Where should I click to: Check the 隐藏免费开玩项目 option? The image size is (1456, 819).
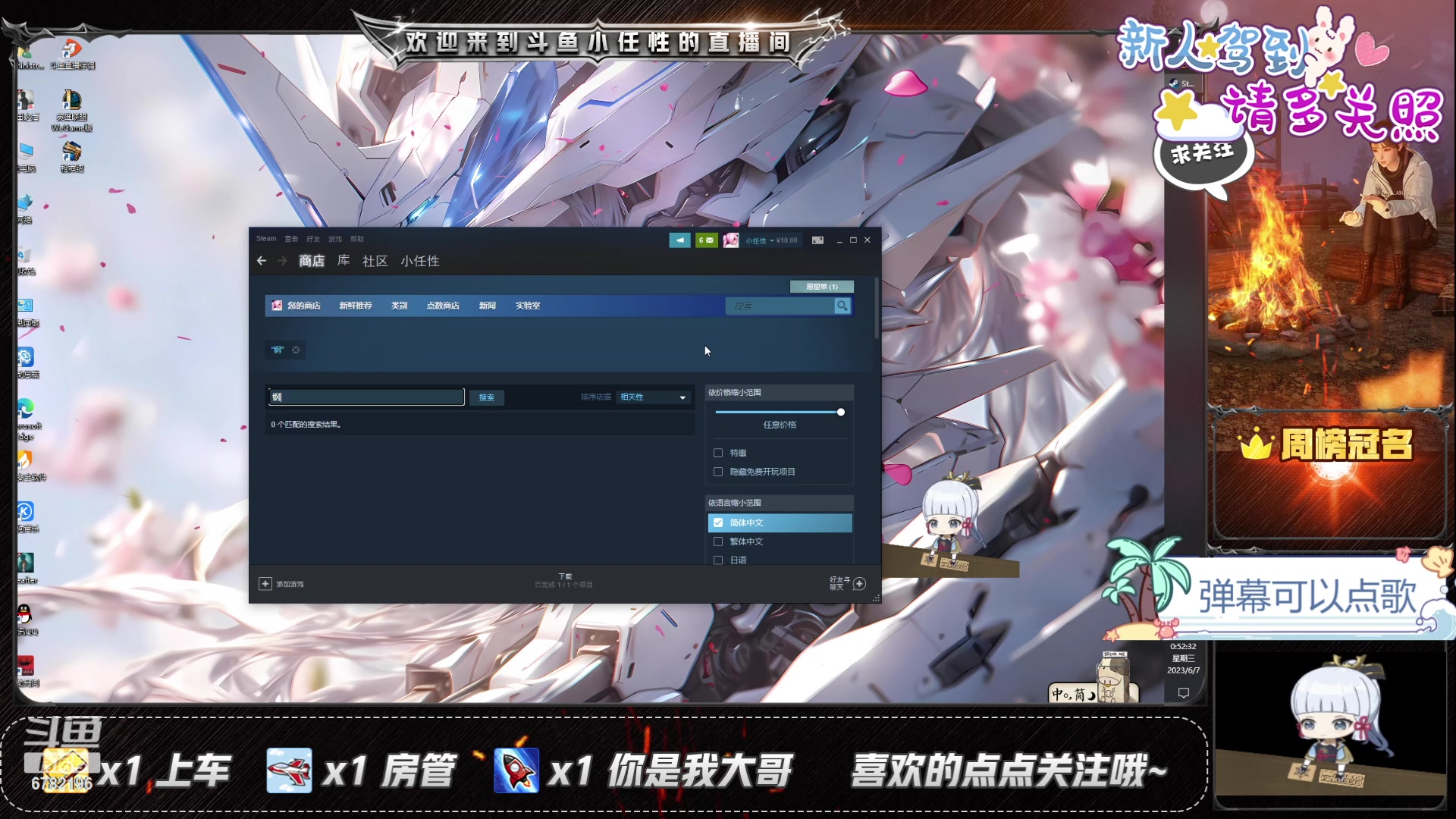click(718, 472)
